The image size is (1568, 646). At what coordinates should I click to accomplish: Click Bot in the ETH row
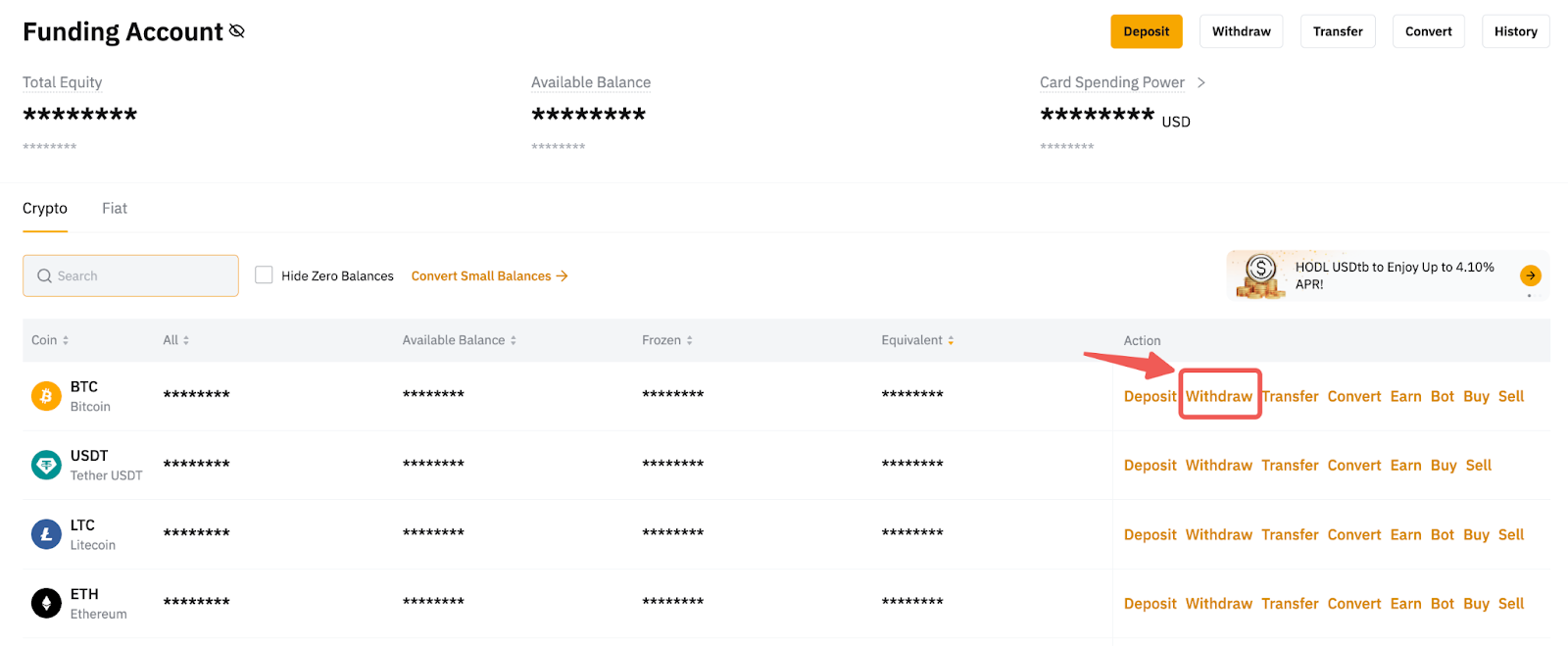tap(1442, 604)
